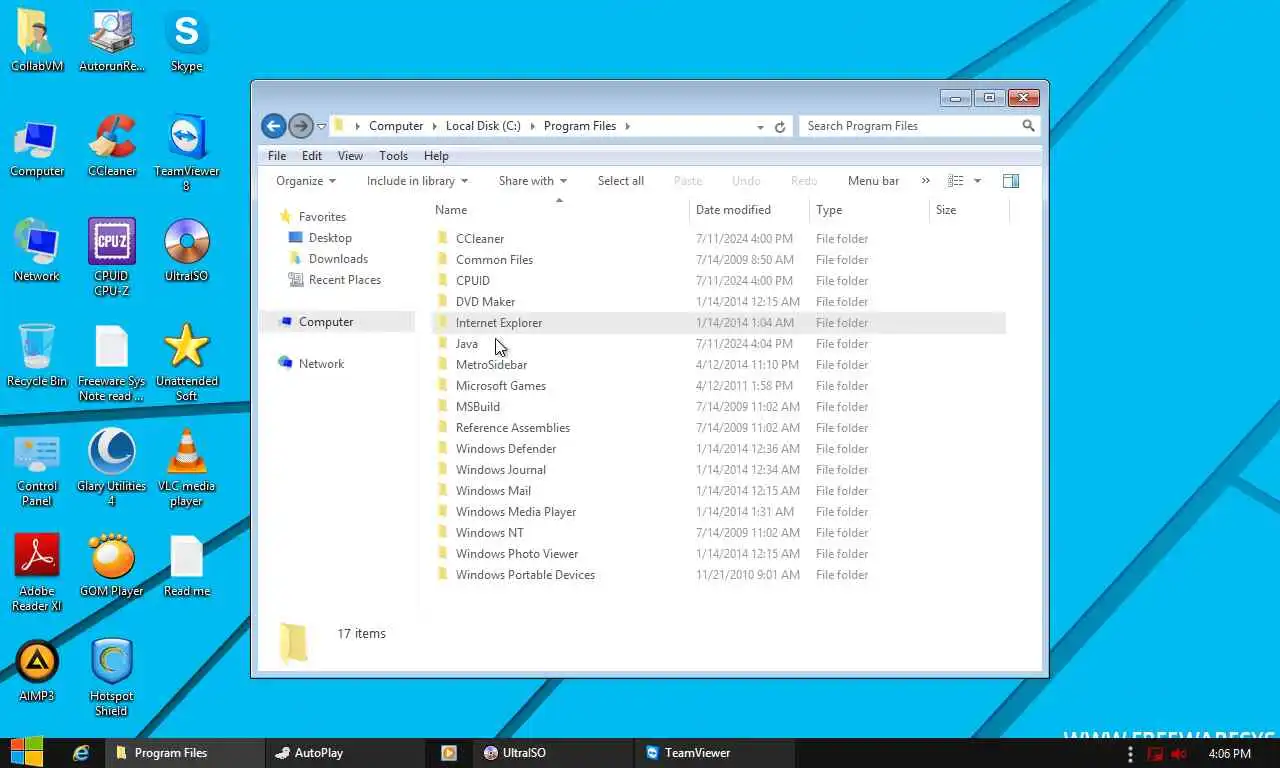Screen dimensions: 1280x768
Task: Select the Windows Media Player folder
Action: [516, 512]
